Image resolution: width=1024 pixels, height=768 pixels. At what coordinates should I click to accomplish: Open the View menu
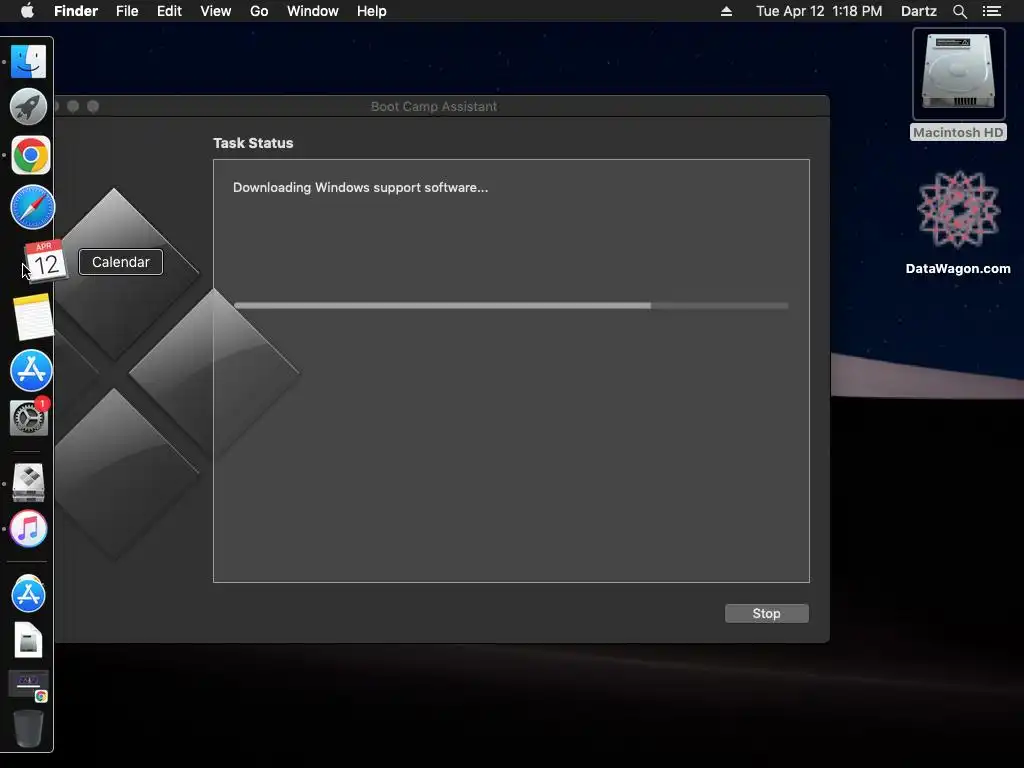coord(216,11)
